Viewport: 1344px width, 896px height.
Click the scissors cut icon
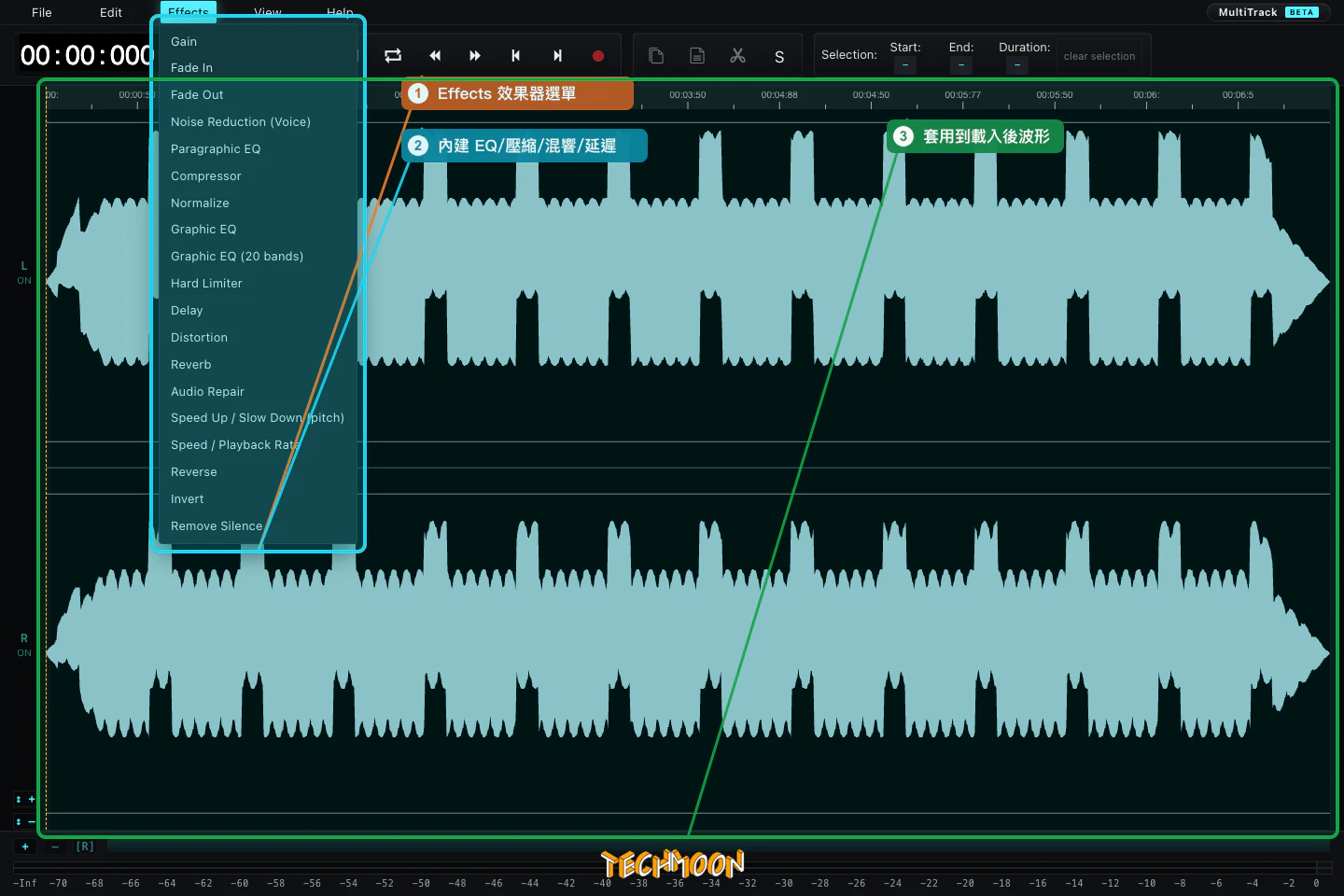[738, 56]
